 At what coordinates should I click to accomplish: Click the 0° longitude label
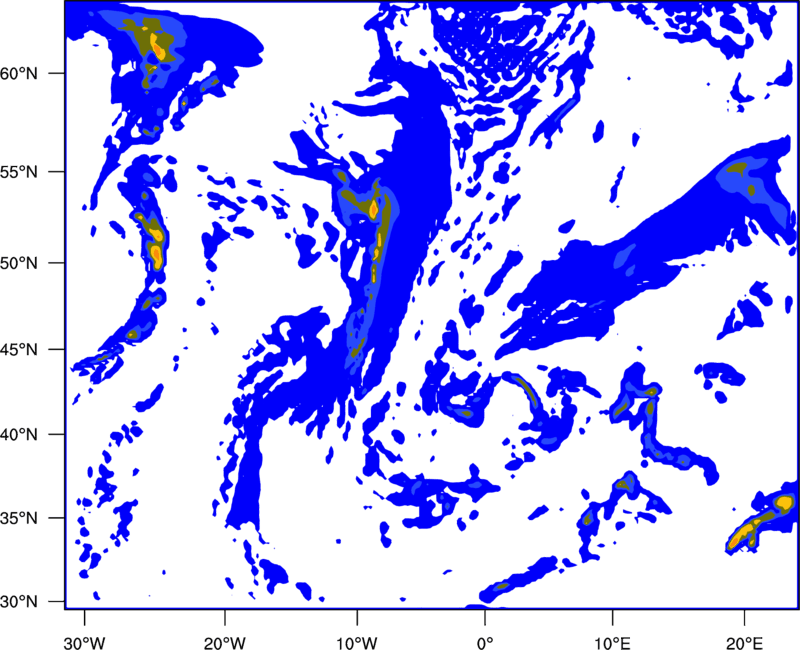[485, 643]
